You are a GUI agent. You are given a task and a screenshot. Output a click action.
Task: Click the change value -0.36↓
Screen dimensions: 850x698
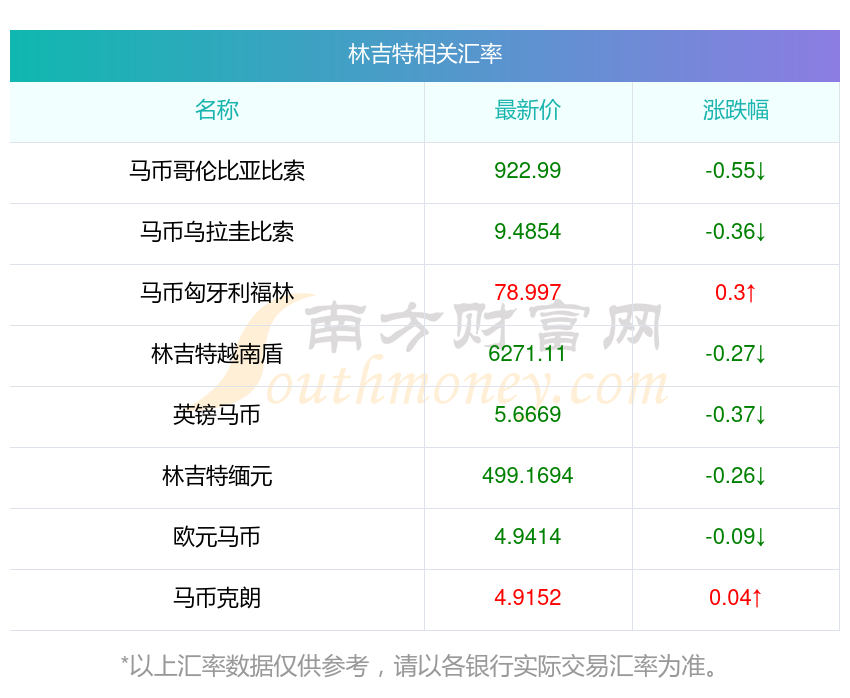[x=736, y=232]
